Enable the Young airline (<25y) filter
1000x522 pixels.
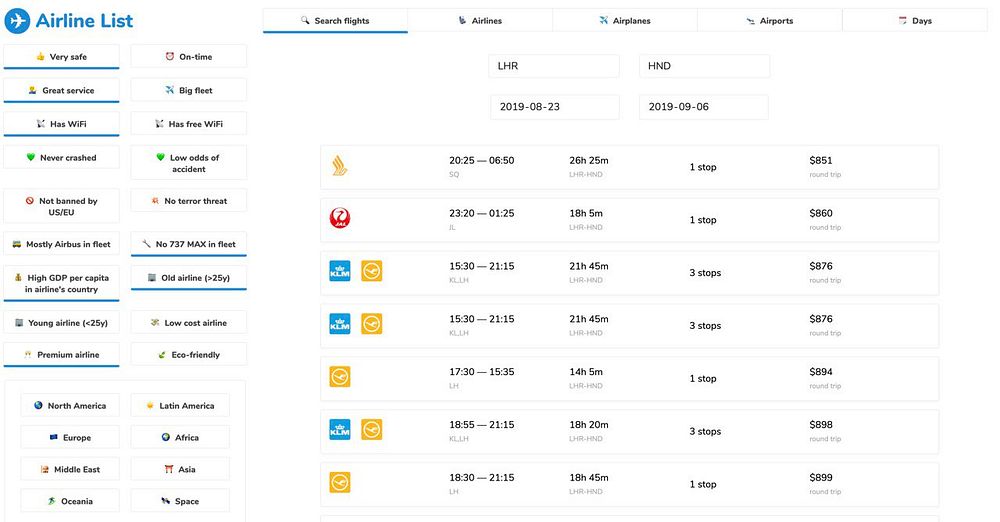tap(61, 323)
